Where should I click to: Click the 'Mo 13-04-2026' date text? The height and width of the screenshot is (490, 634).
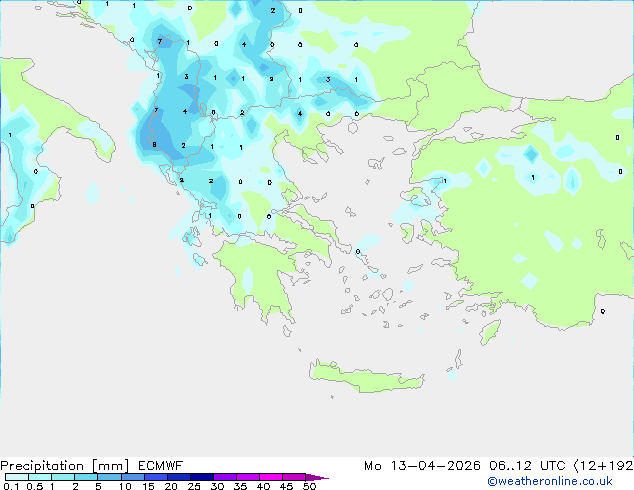[x=422, y=466]
